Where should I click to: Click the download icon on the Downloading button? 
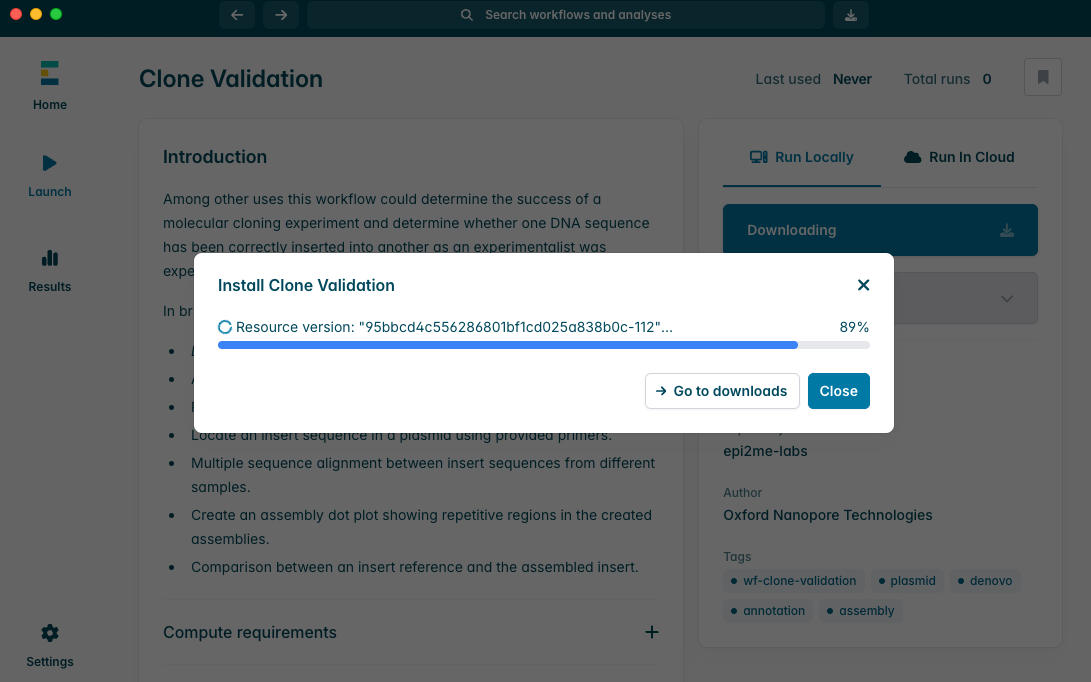tap(1006, 229)
